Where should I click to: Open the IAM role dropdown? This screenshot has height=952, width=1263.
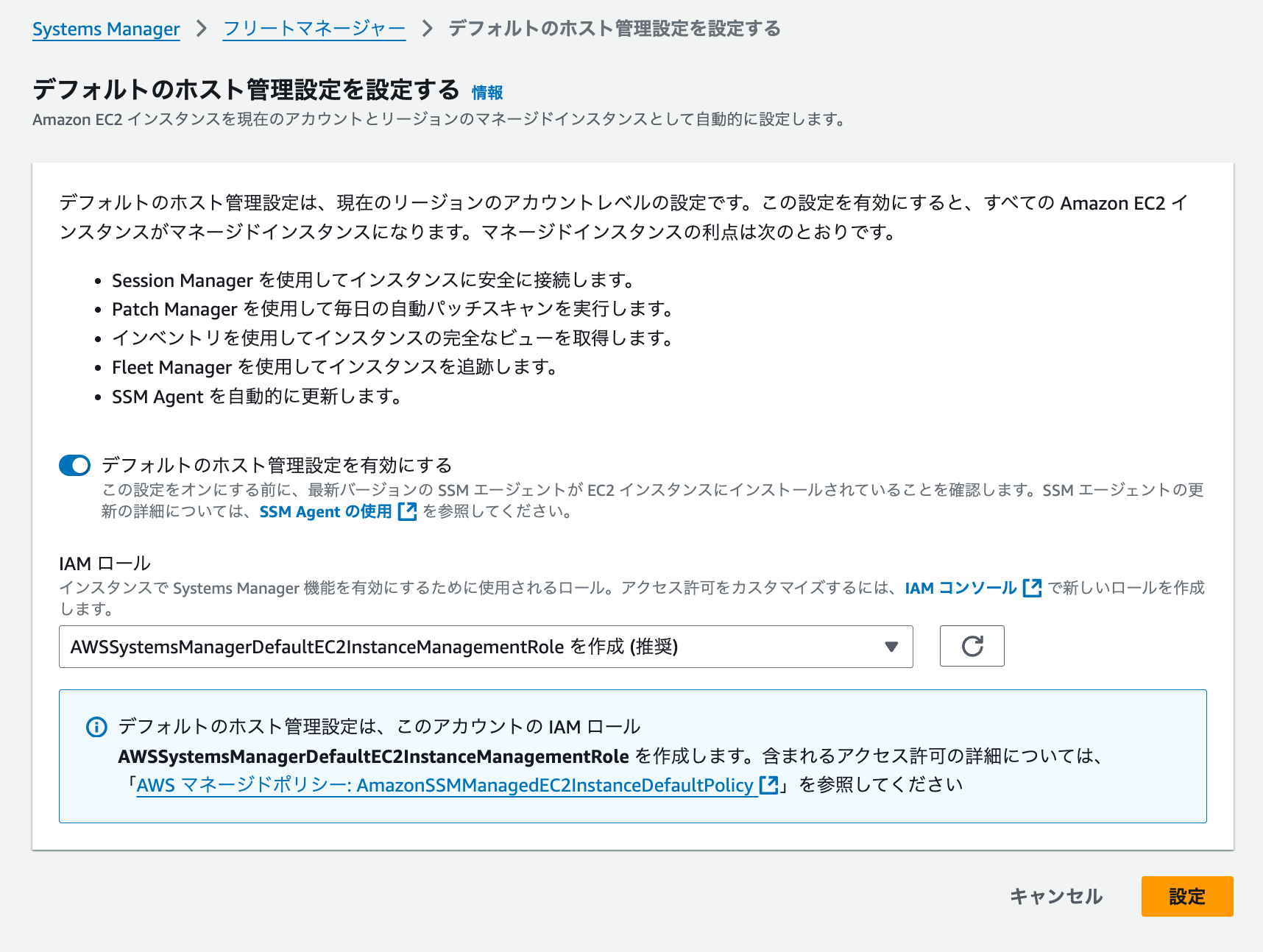coord(486,647)
